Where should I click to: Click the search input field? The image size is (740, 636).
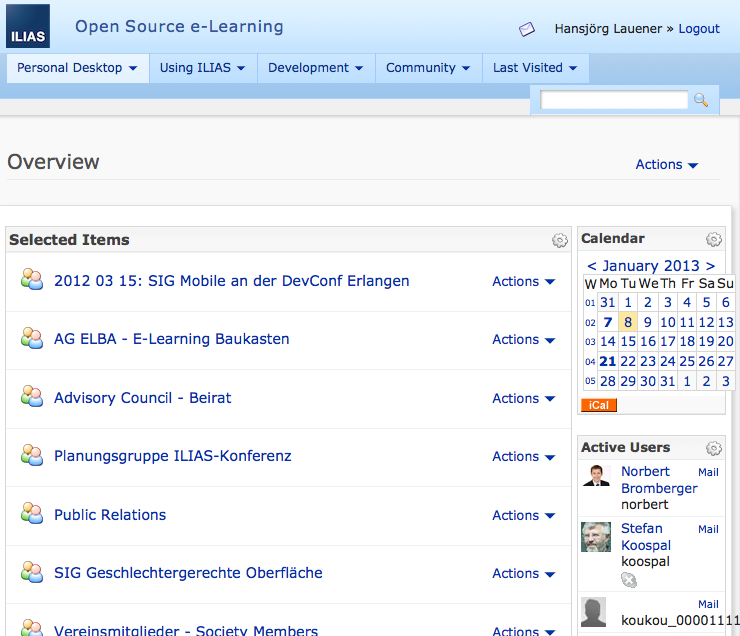click(614, 100)
